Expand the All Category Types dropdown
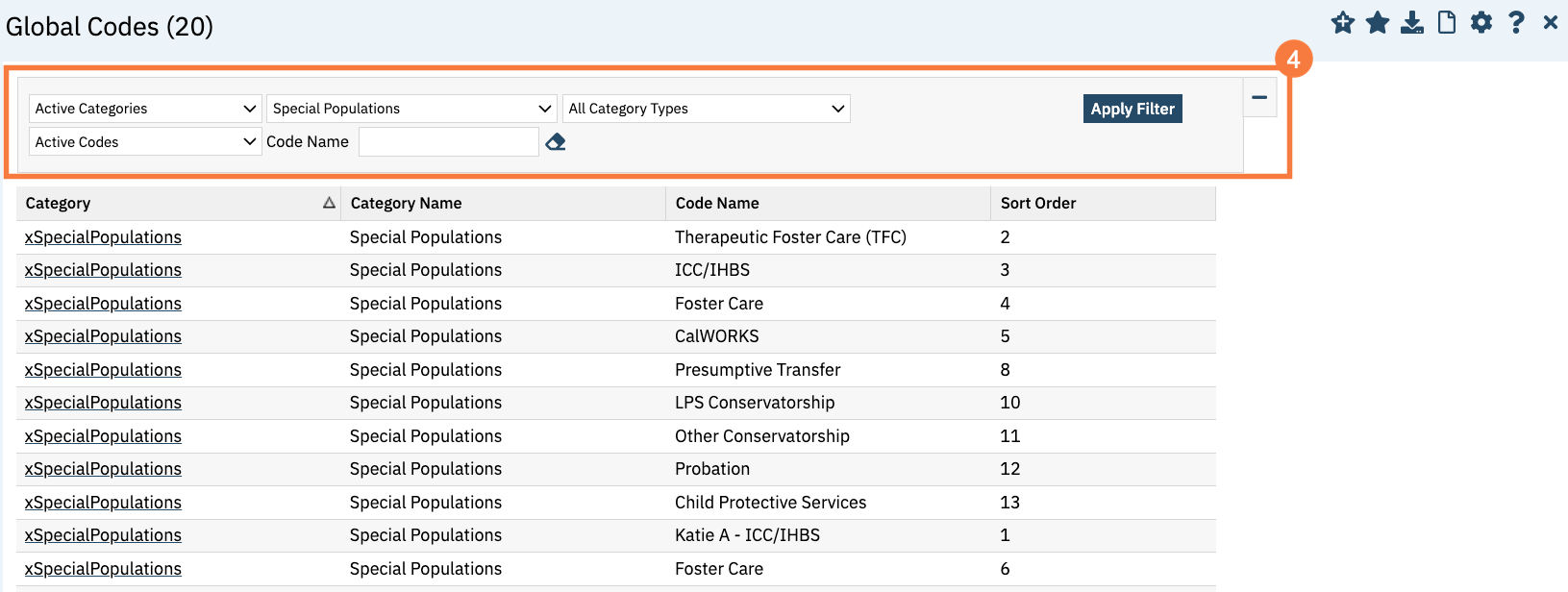This screenshot has width=1568, height=592. point(707,109)
